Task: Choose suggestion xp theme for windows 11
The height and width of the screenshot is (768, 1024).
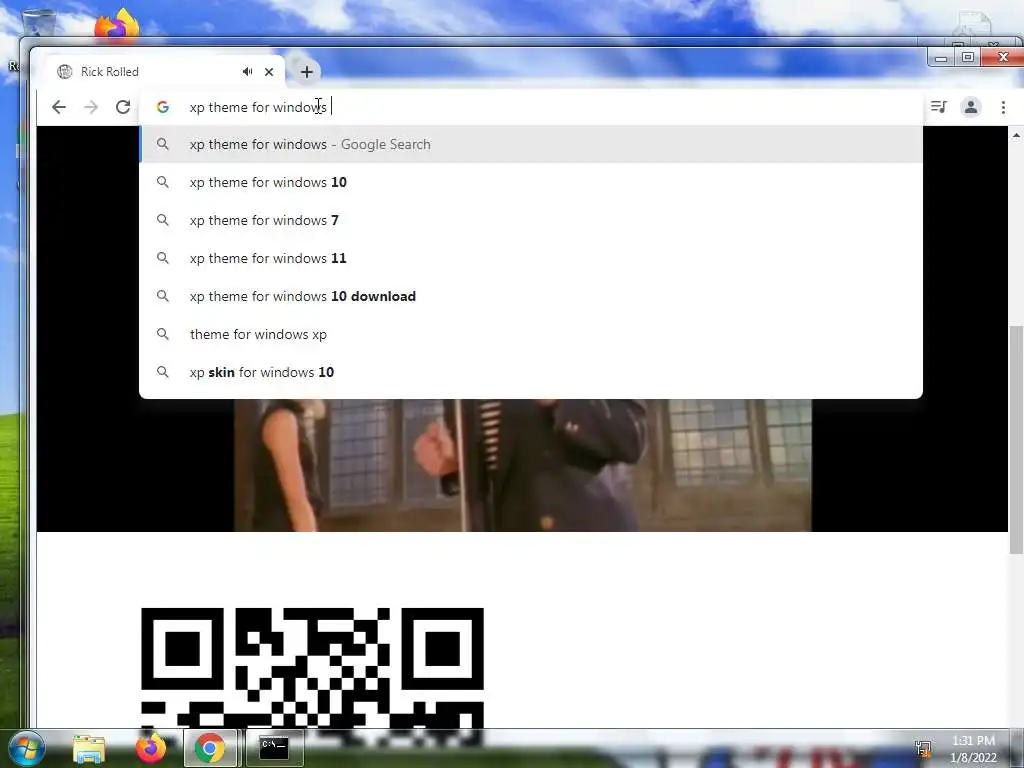Action: pyautogui.click(x=531, y=258)
